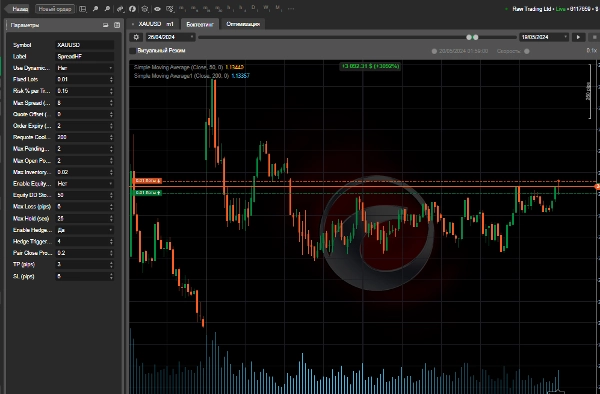Image resolution: width=600 pixels, height=394 pixels.
Task: Expand the Enable Equity dropdown
Action: tap(85, 184)
